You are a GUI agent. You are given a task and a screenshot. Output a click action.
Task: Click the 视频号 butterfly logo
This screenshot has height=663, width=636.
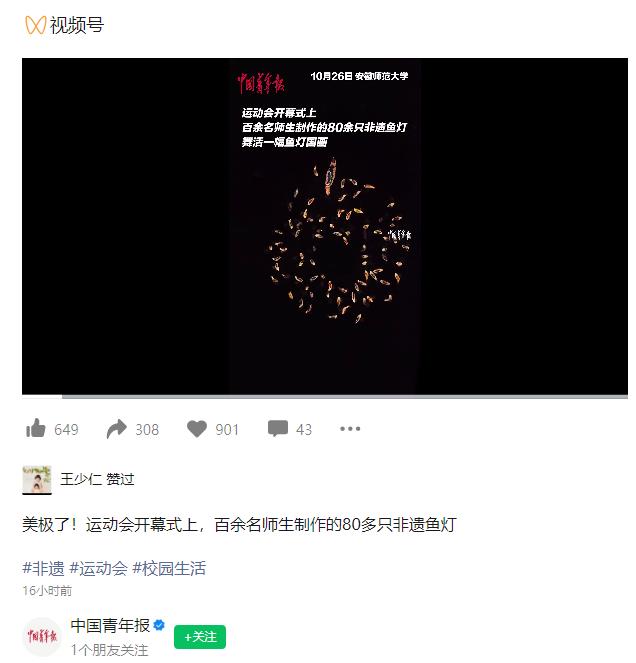click(35, 25)
